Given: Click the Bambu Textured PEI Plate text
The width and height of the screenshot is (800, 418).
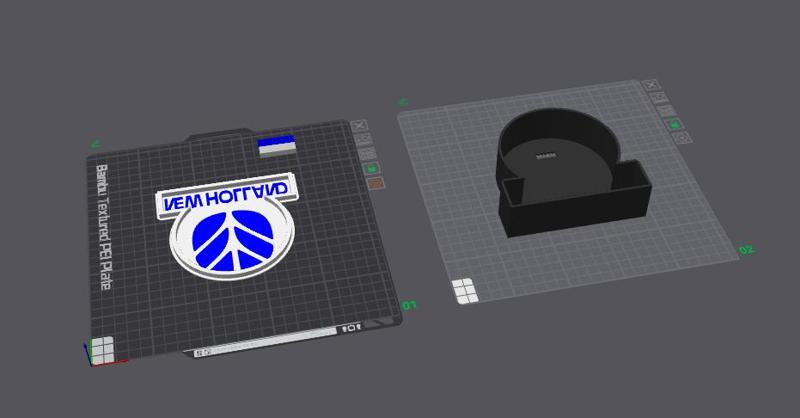Looking at the screenshot, I should coord(103,227).
